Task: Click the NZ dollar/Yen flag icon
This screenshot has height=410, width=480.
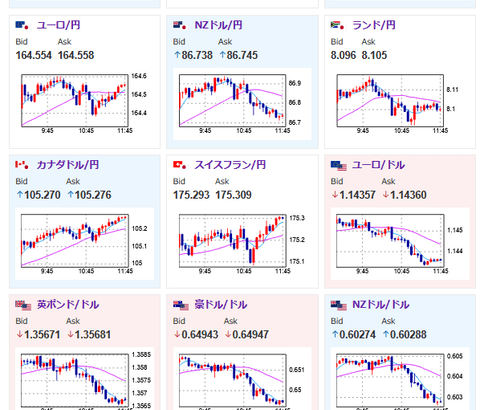Action: [x=180, y=25]
